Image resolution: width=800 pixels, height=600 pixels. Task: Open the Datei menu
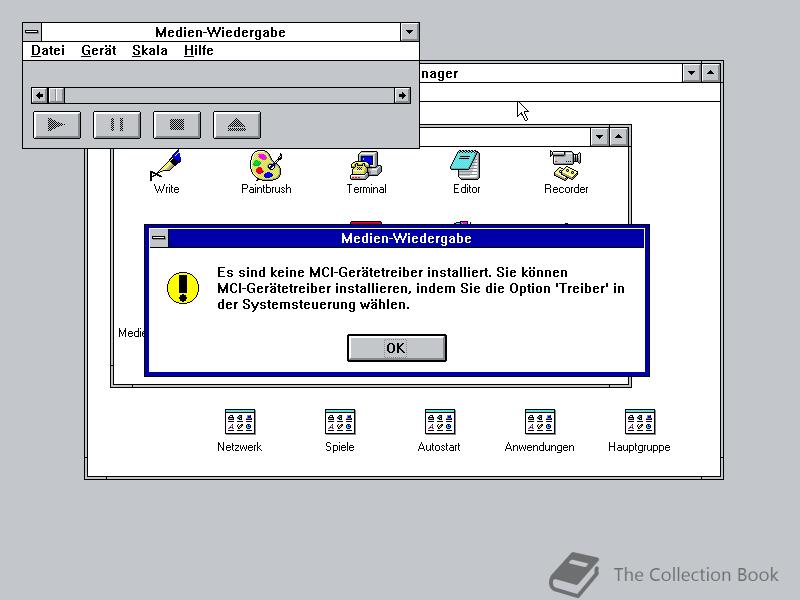point(48,51)
